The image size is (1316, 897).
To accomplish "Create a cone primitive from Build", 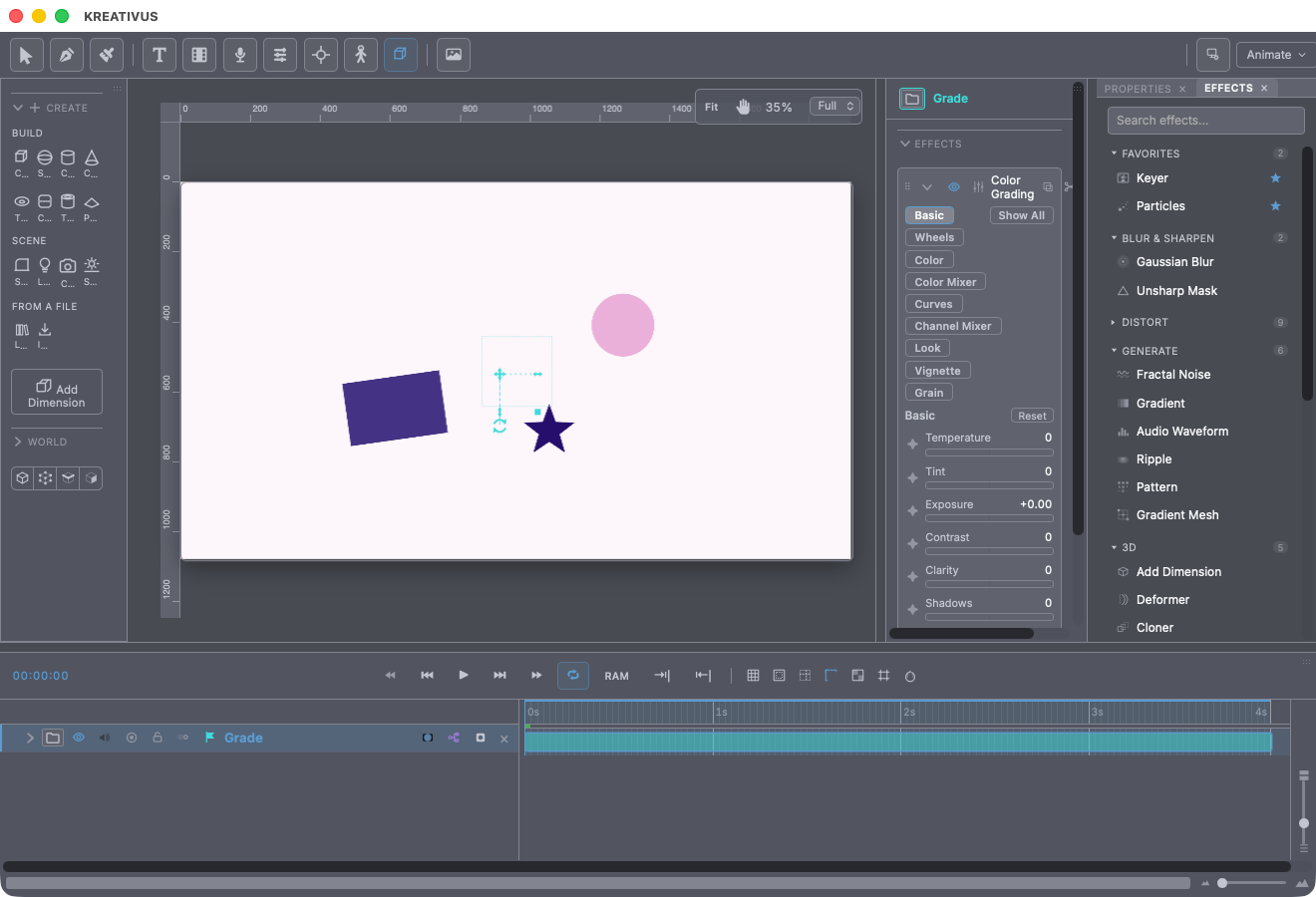I will [x=92, y=157].
